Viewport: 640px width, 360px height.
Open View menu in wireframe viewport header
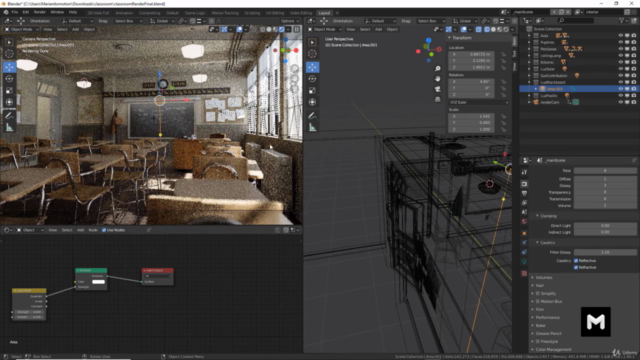pos(351,29)
